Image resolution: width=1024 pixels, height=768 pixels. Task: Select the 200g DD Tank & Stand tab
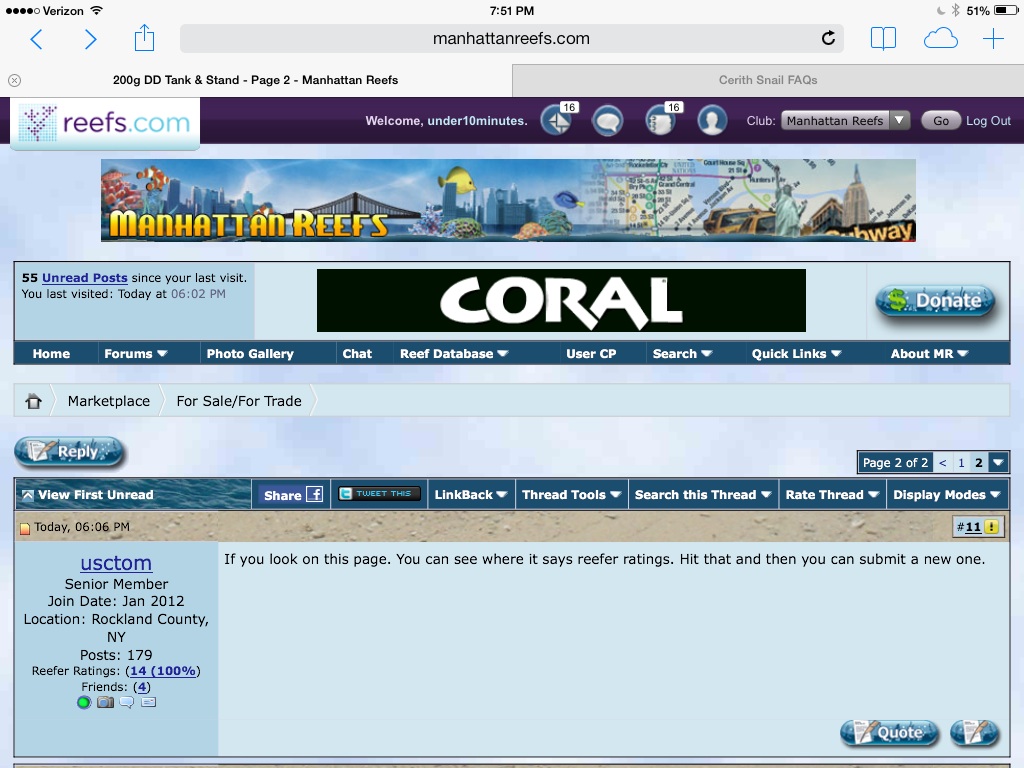coord(255,80)
